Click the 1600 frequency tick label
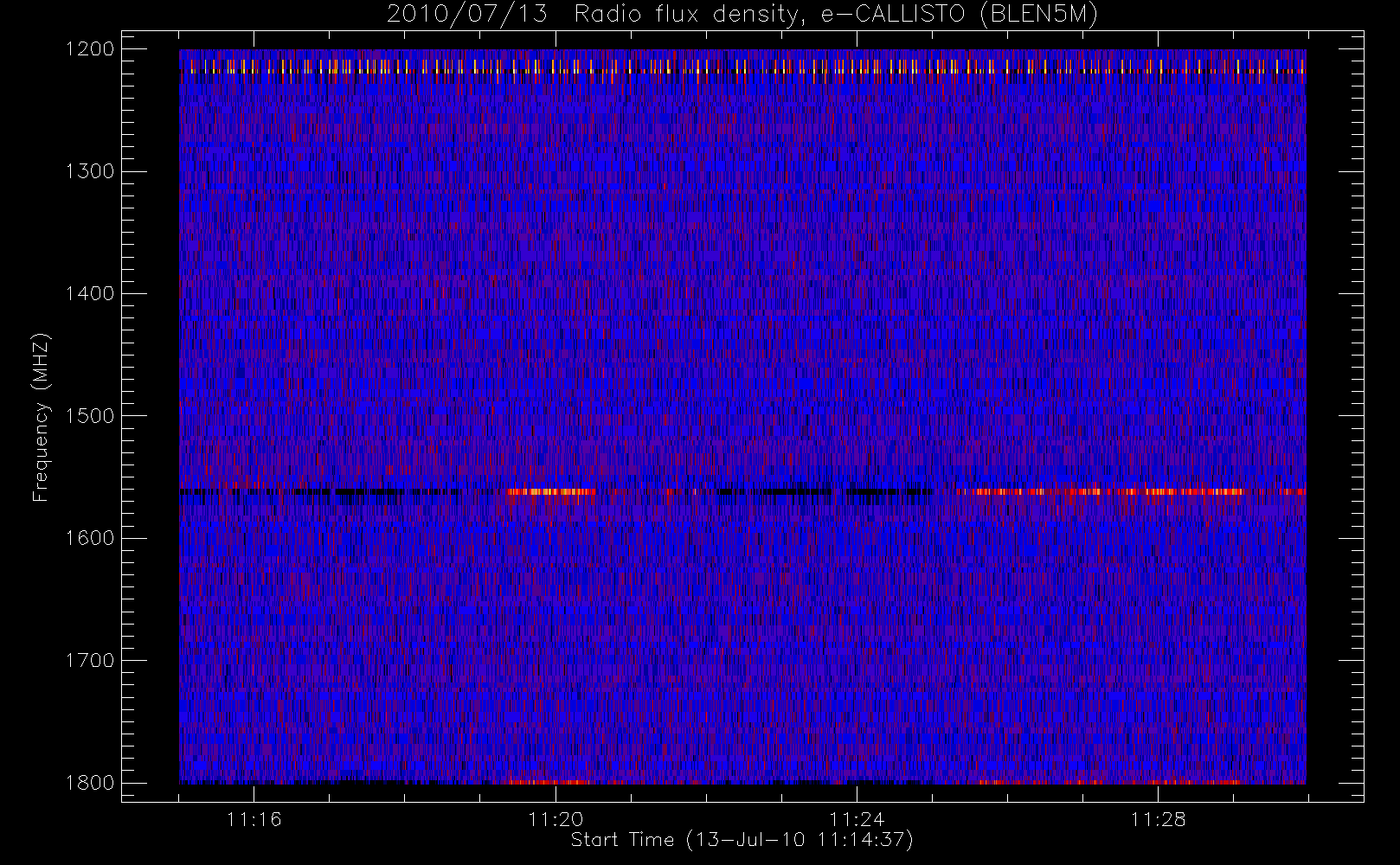This screenshot has width=1400, height=865. coord(91,538)
